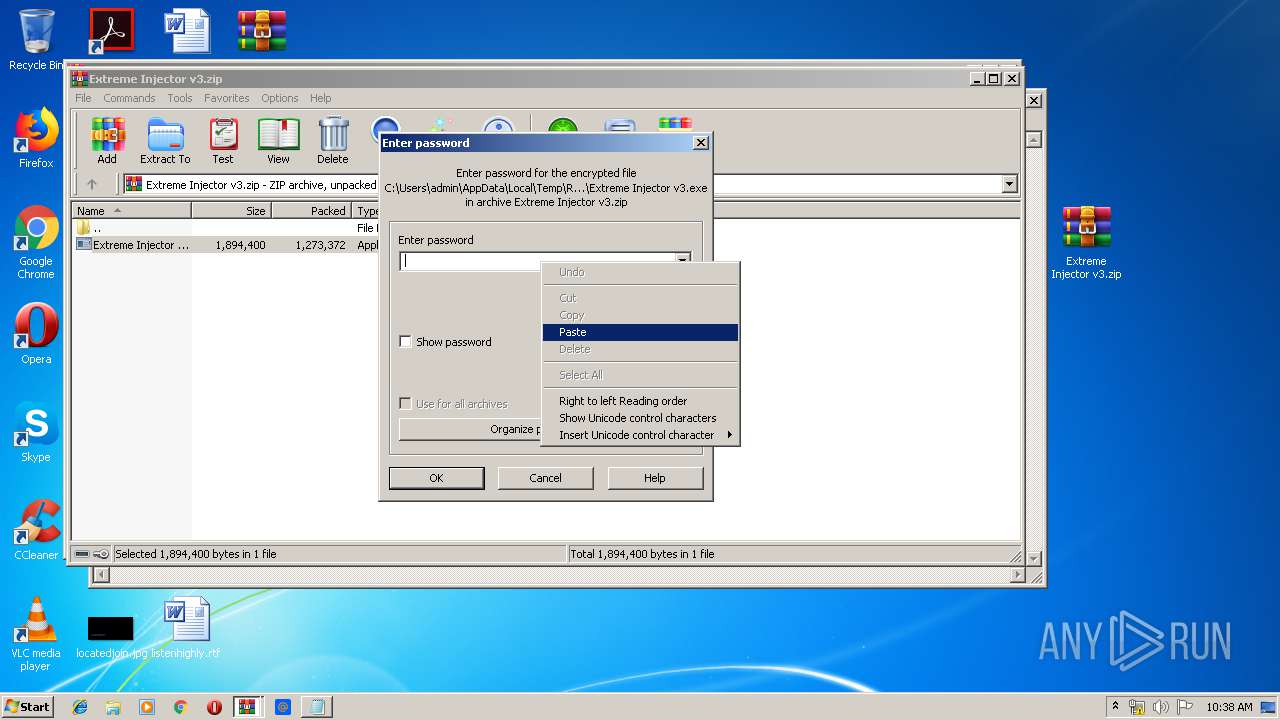
Task: Click Help in the password dialog
Action: click(655, 478)
